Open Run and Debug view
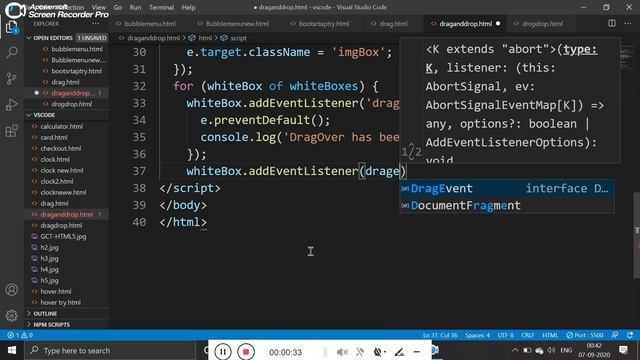 (12, 104)
